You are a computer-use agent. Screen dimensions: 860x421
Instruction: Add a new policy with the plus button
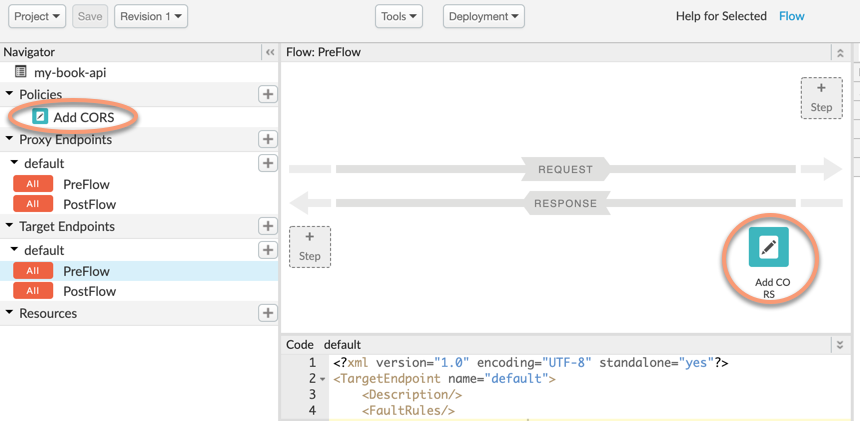(x=268, y=94)
